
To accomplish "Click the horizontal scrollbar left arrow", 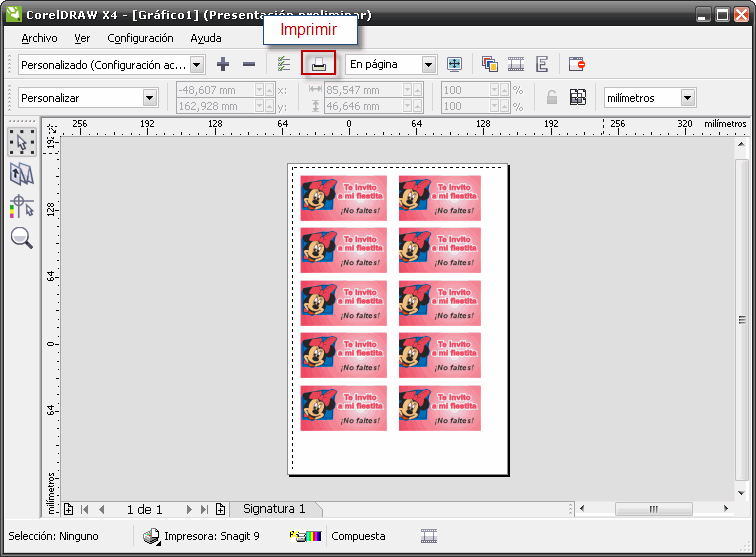I will pyautogui.click(x=582, y=508).
